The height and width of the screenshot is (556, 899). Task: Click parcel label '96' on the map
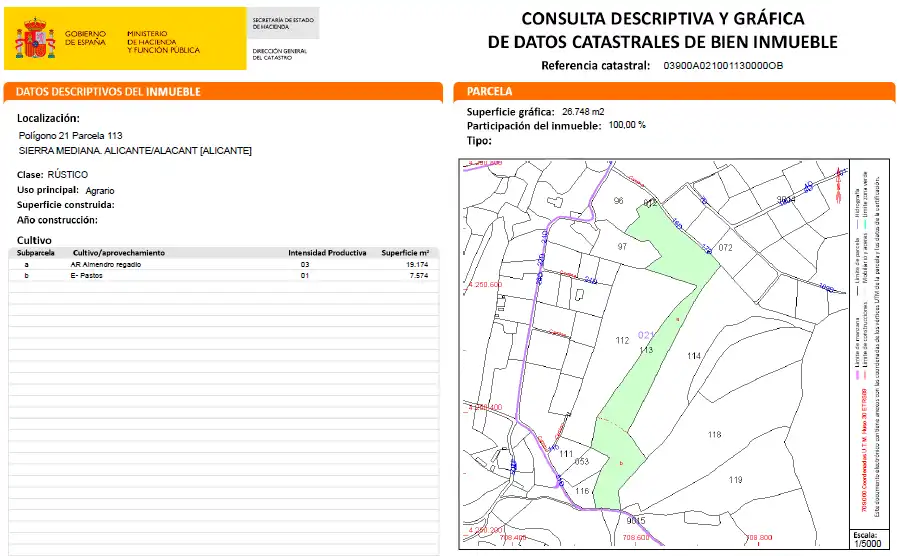(x=619, y=201)
